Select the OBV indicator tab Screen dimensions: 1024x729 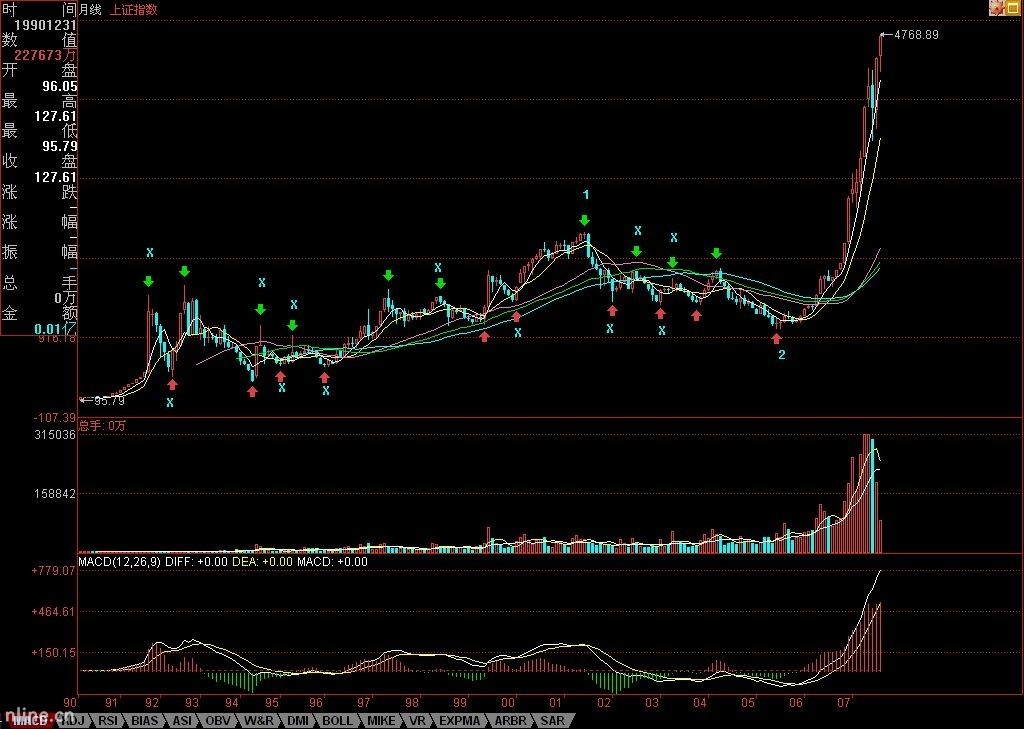click(217, 721)
